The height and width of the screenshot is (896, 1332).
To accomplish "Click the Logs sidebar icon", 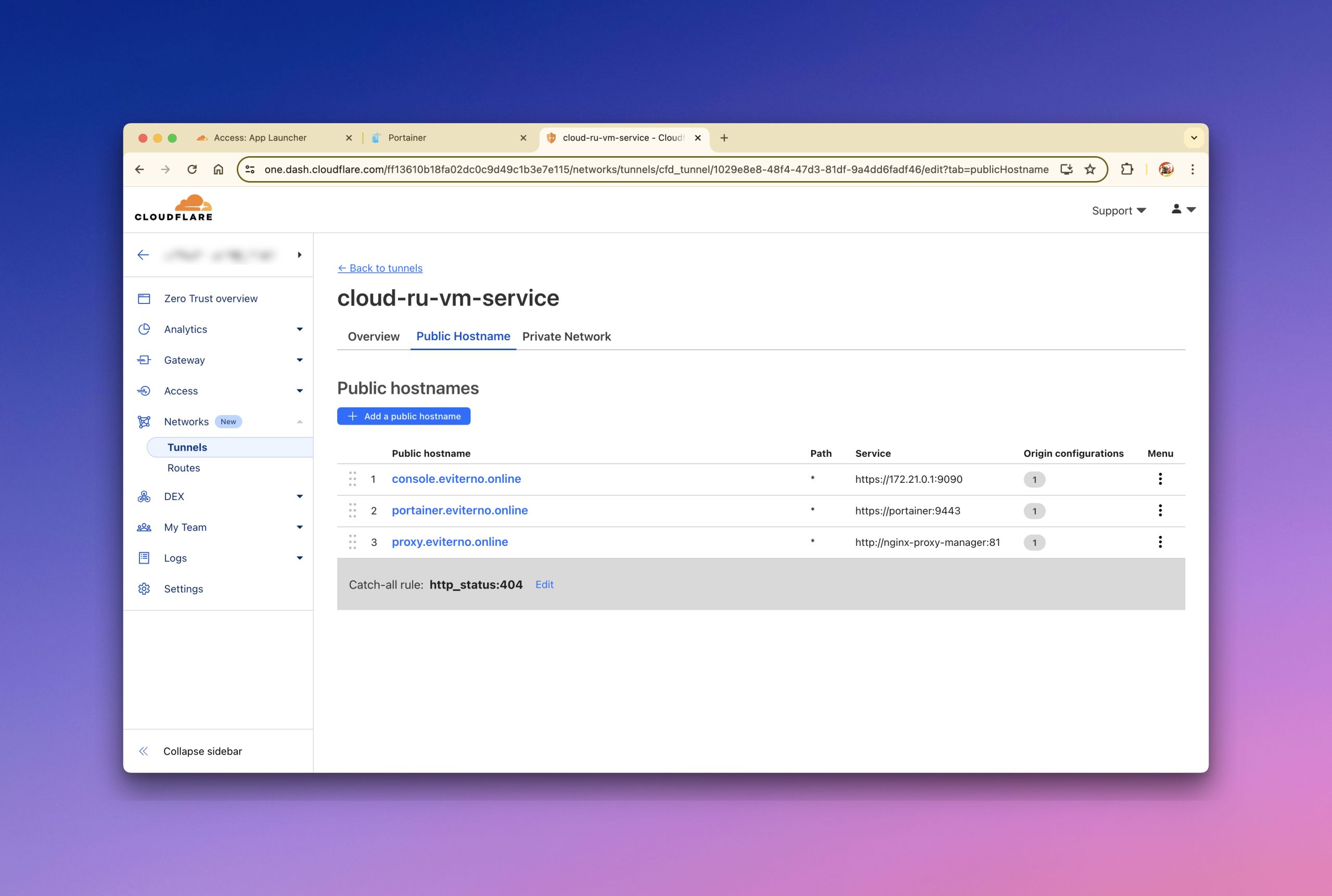I will tap(144, 558).
